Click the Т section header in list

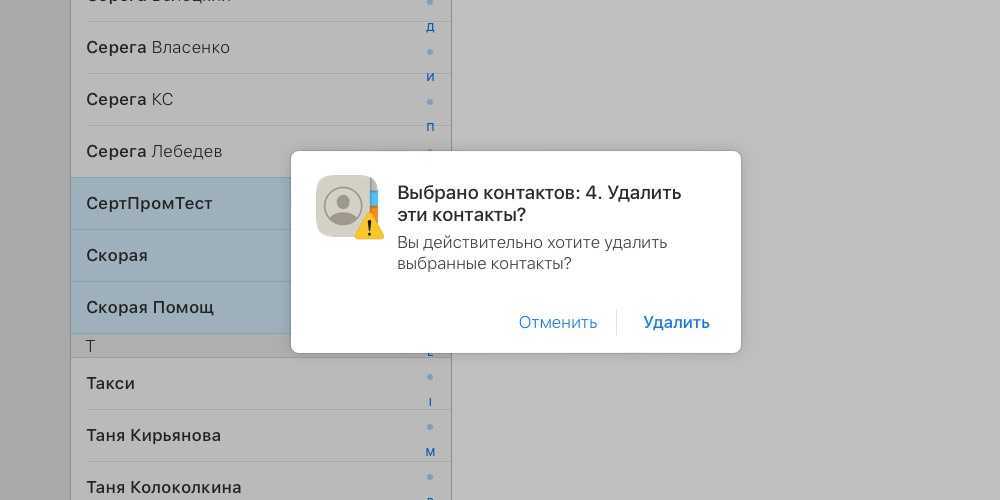point(91,346)
